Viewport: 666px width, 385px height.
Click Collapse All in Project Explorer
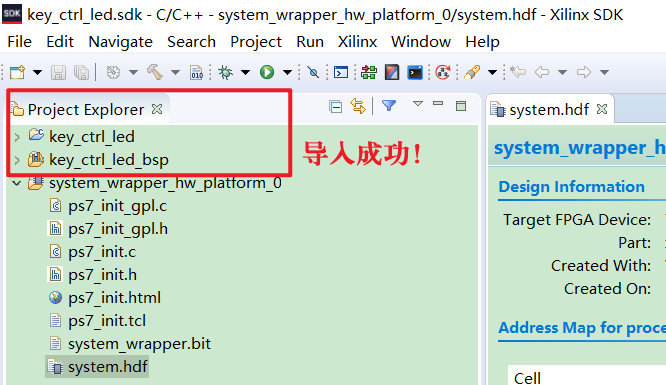pos(336,107)
